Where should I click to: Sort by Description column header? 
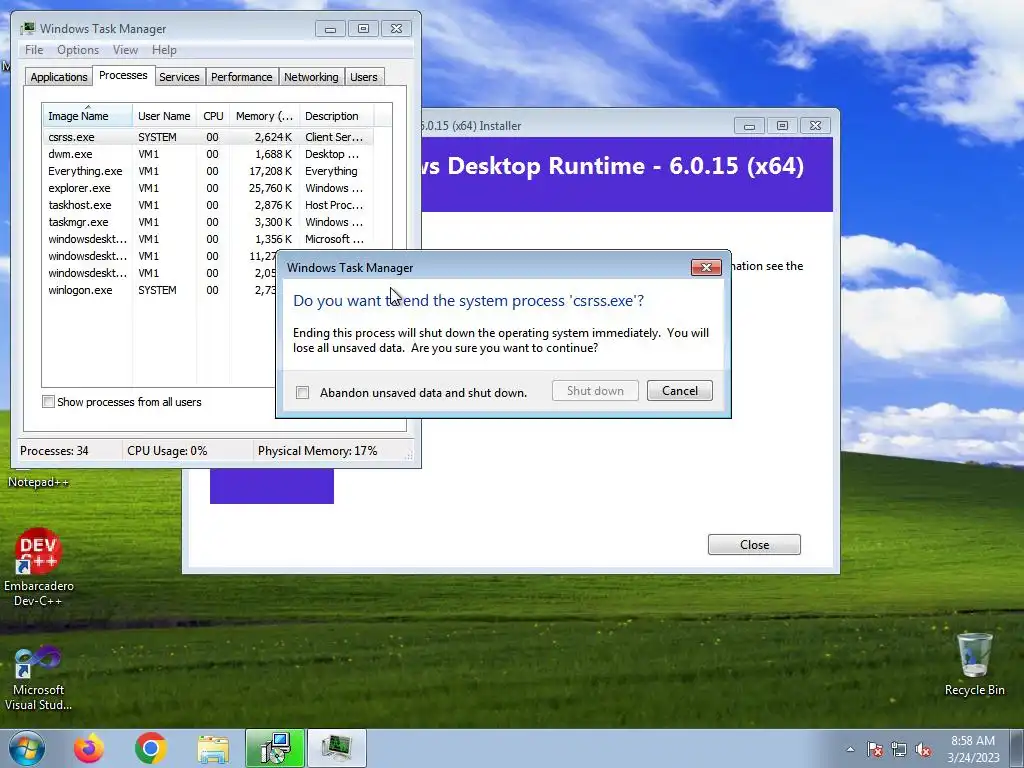point(336,116)
